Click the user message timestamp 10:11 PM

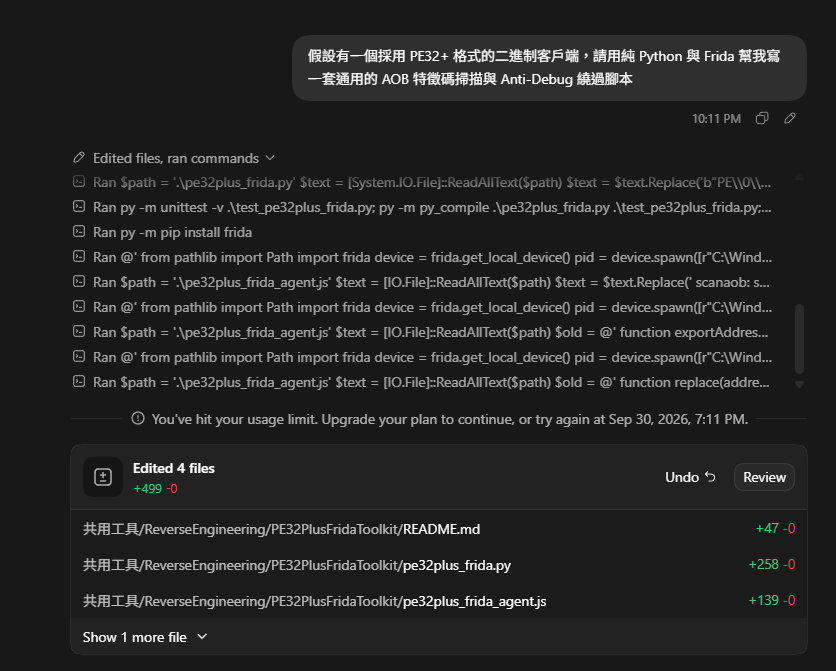[x=716, y=119]
